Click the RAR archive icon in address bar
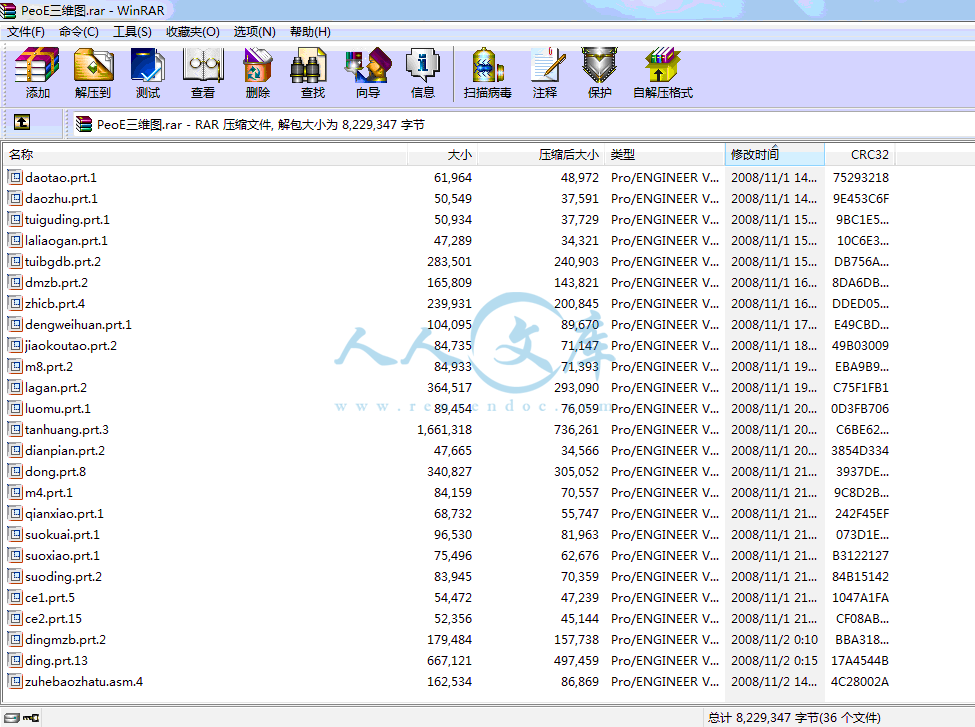Image resolution: width=975 pixels, height=727 pixels. 84,124
